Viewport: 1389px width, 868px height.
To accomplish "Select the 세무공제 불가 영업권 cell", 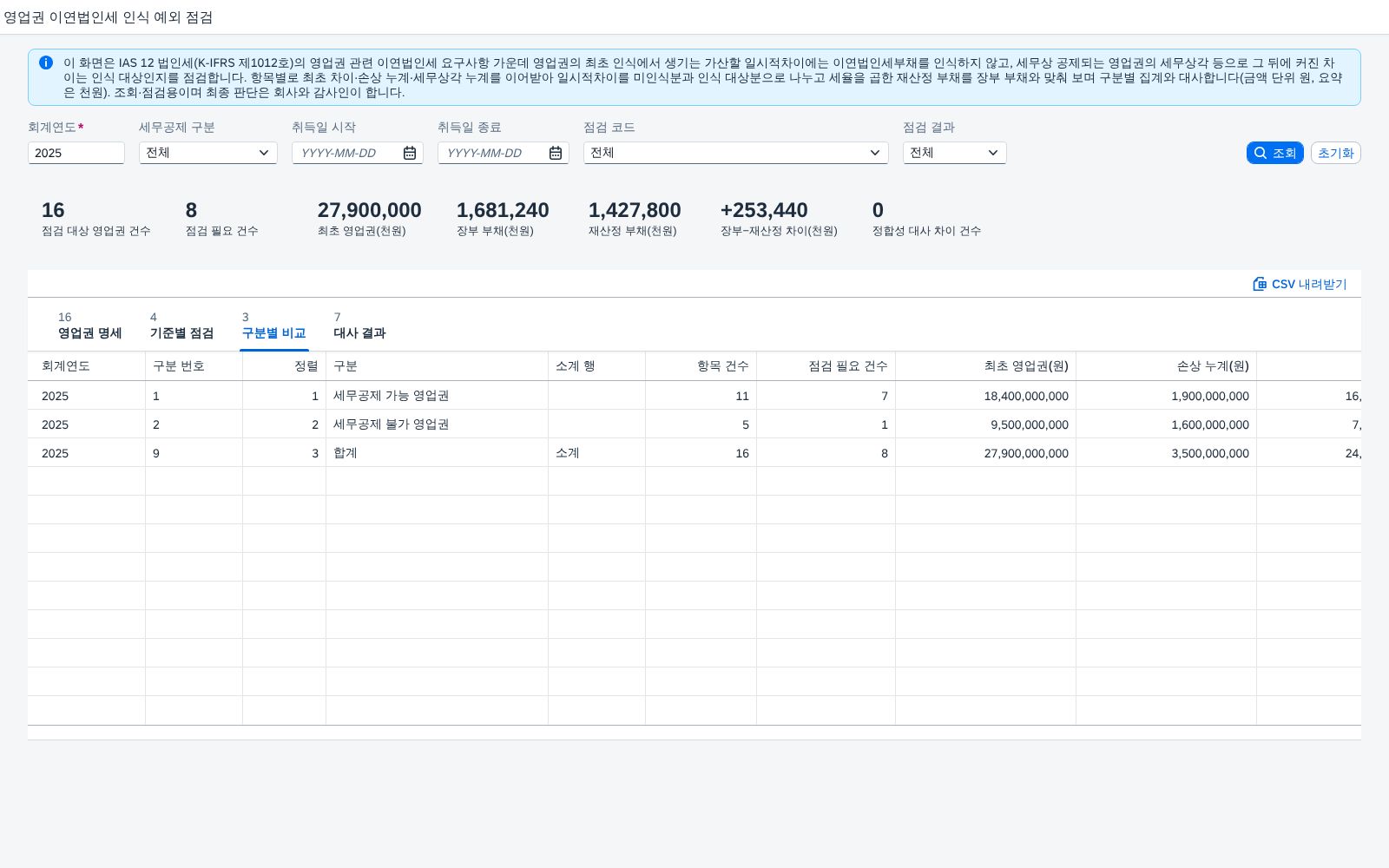I will tap(438, 424).
